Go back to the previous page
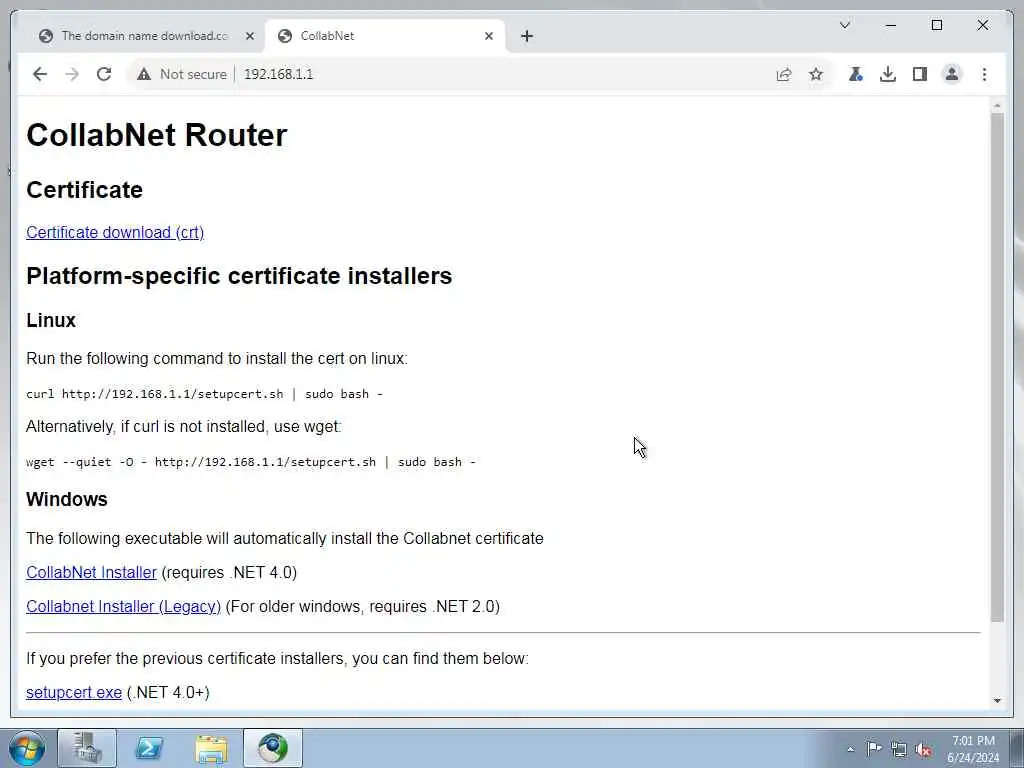1024x768 pixels. pyautogui.click(x=40, y=74)
